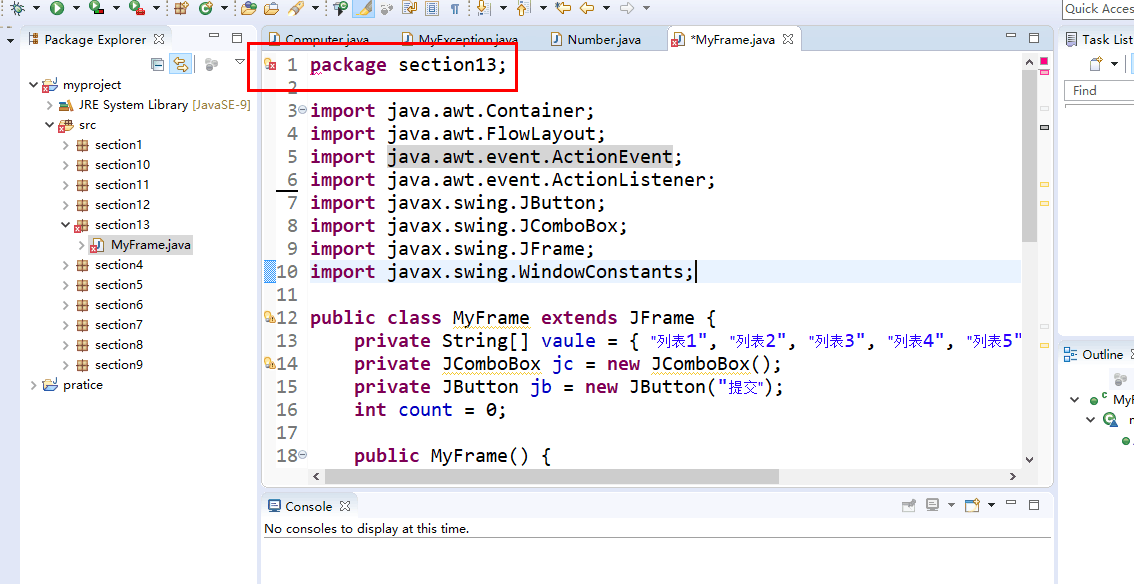The width and height of the screenshot is (1134, 584).
Task: Open Package Explorer view menu triangle
Action: (240, 62)
